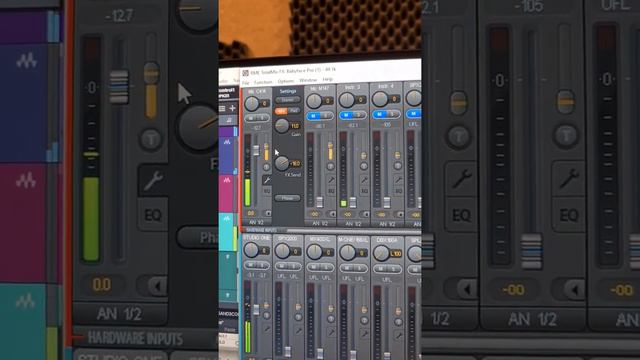Click the pan knob on Instr 3
This screenshot has height=360, width=640.
click(347, 100)
